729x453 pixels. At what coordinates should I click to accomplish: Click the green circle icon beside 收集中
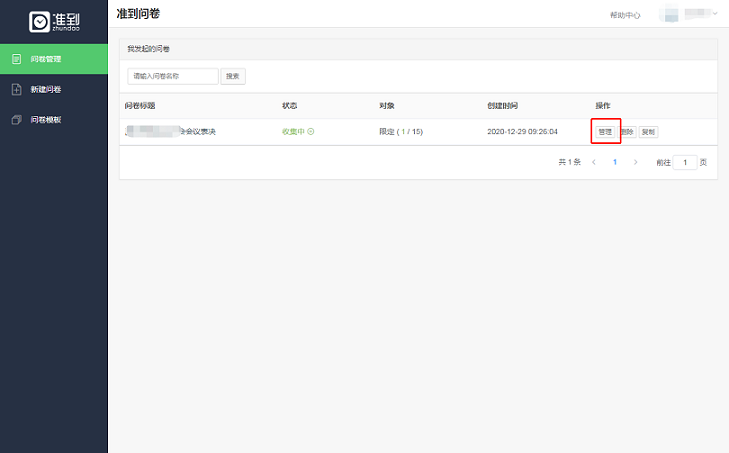pyautogui.click(x=311, y=132)
